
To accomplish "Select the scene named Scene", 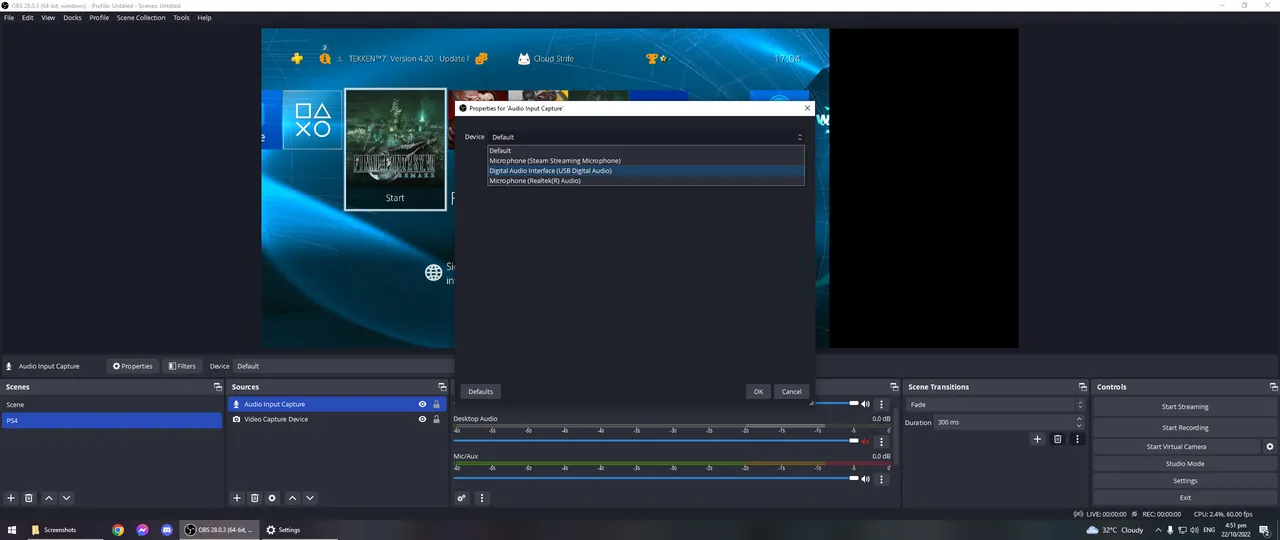I will pyautogui.click(x=111, y=405).
